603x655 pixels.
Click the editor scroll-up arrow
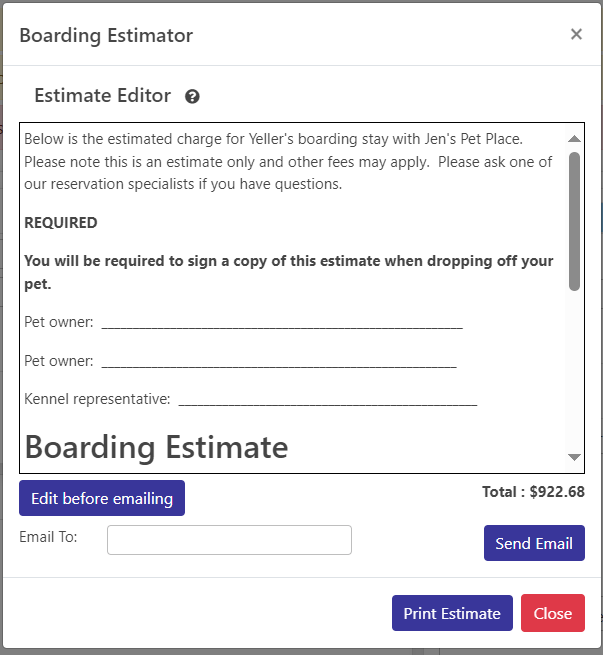(x=575, y=139)
